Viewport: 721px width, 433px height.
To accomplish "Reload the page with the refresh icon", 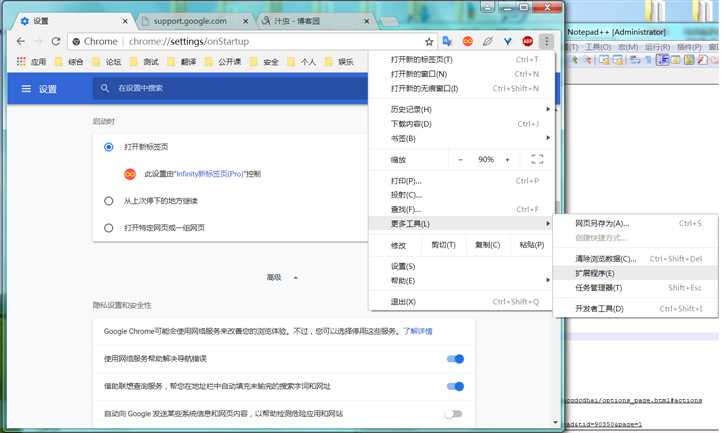I will coord(56,41).
